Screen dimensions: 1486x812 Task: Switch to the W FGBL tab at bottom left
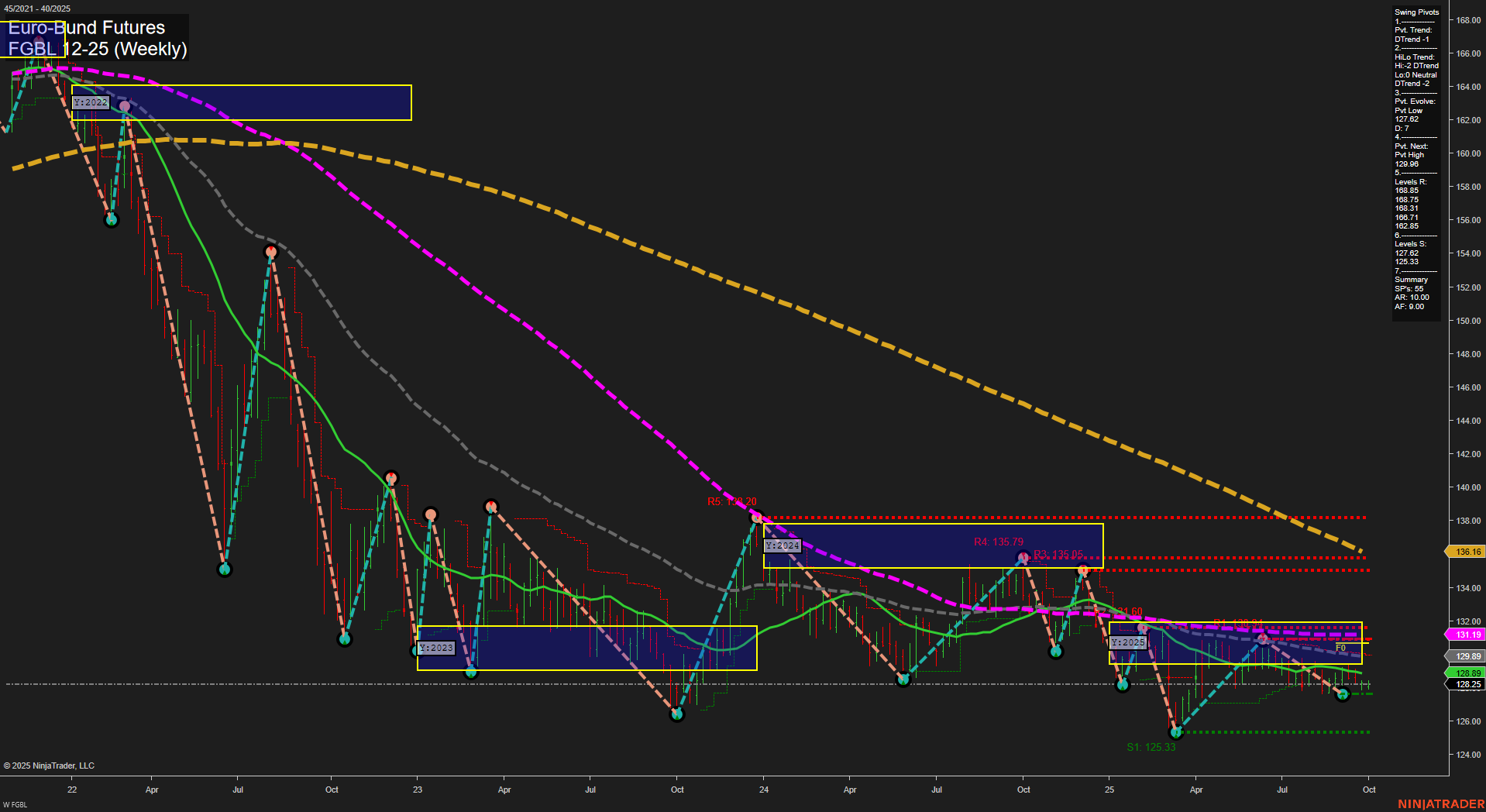coord(15,806)
